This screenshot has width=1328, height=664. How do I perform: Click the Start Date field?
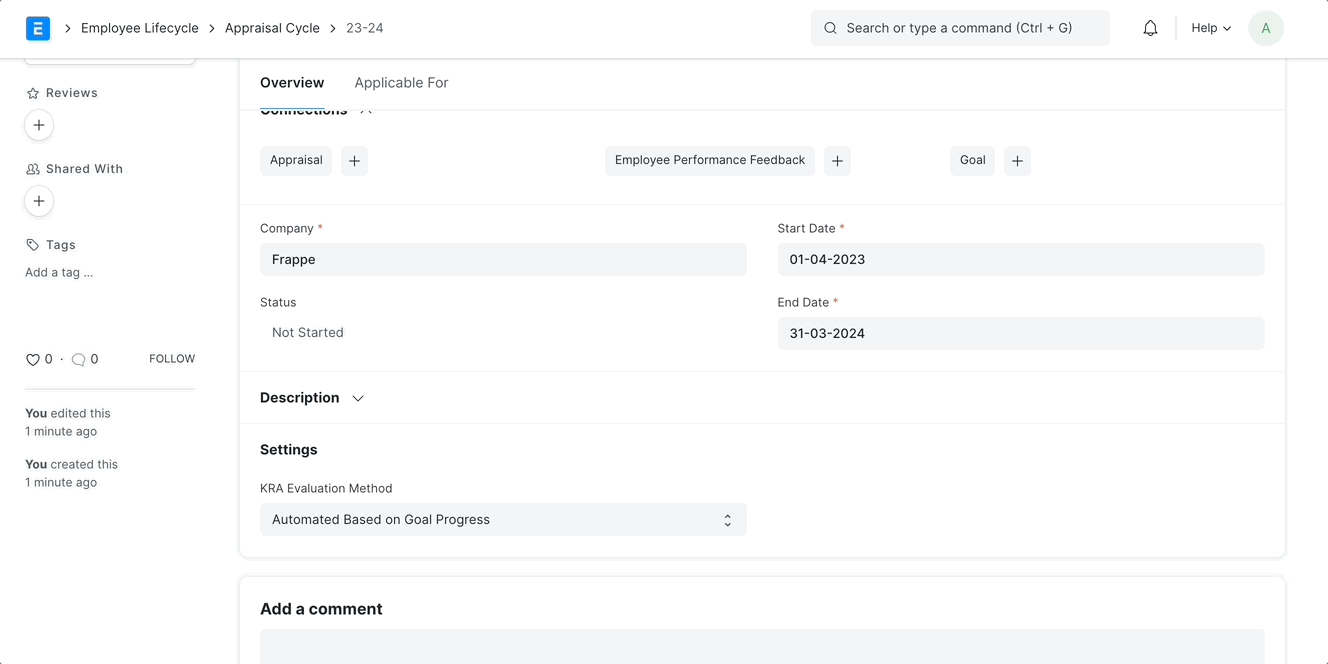(x=1020, y=260)
